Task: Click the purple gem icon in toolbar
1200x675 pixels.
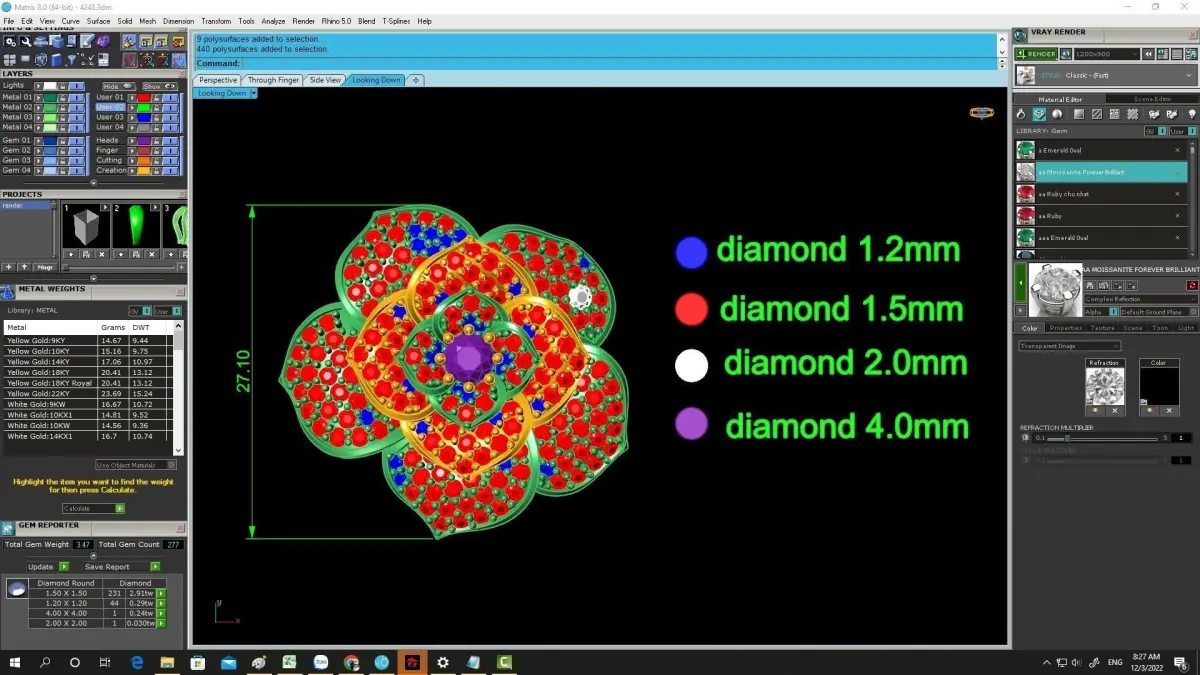Action: (103, 41)
